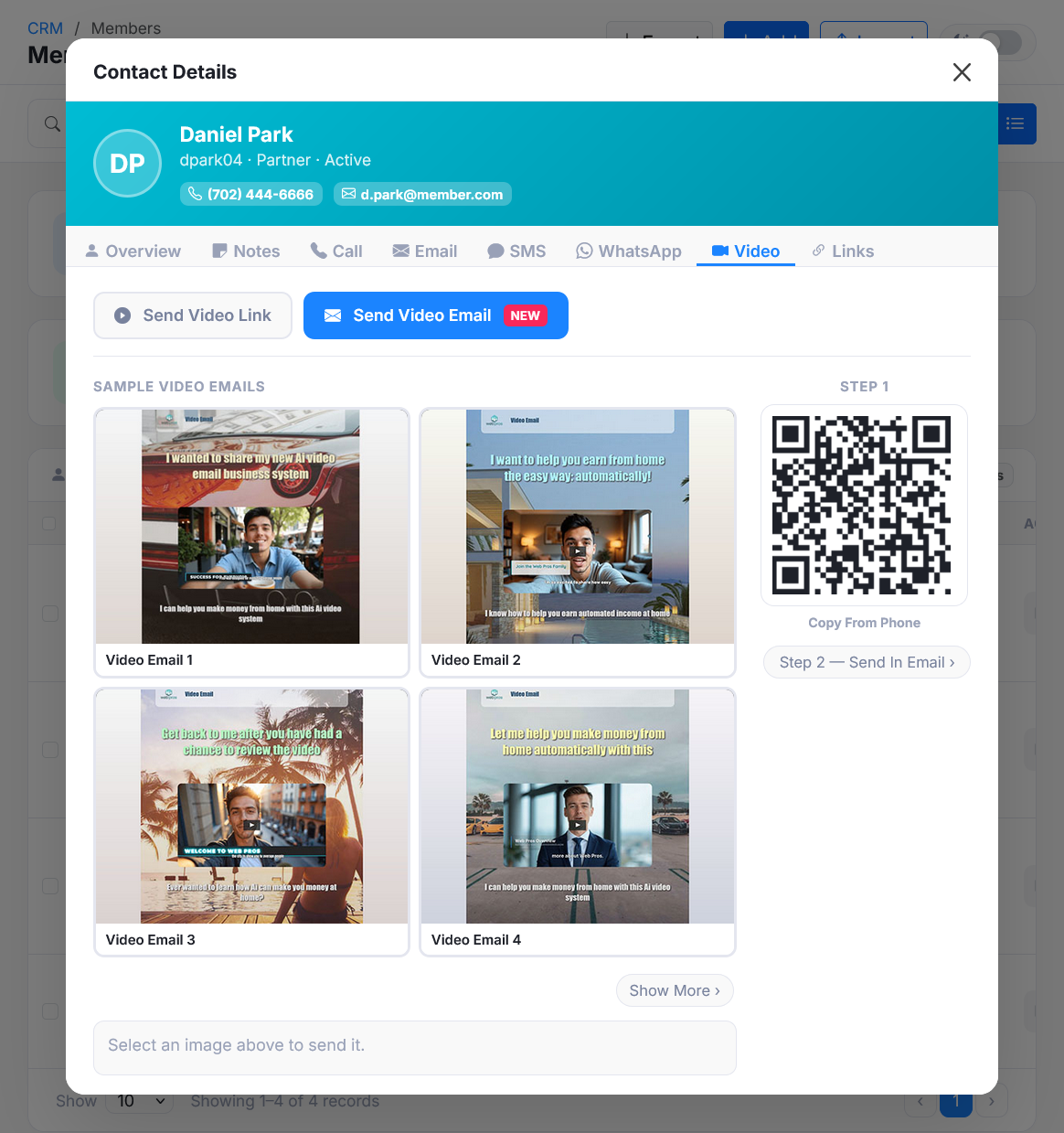Click the play icon on Send Video Link

pos(122,315)
